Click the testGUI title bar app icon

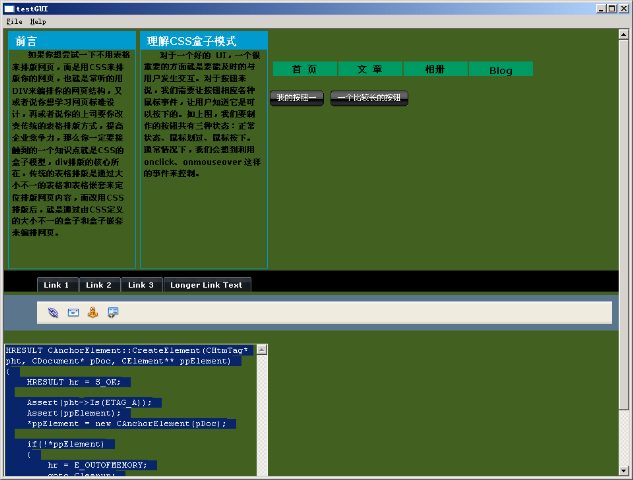pos(8,7)
